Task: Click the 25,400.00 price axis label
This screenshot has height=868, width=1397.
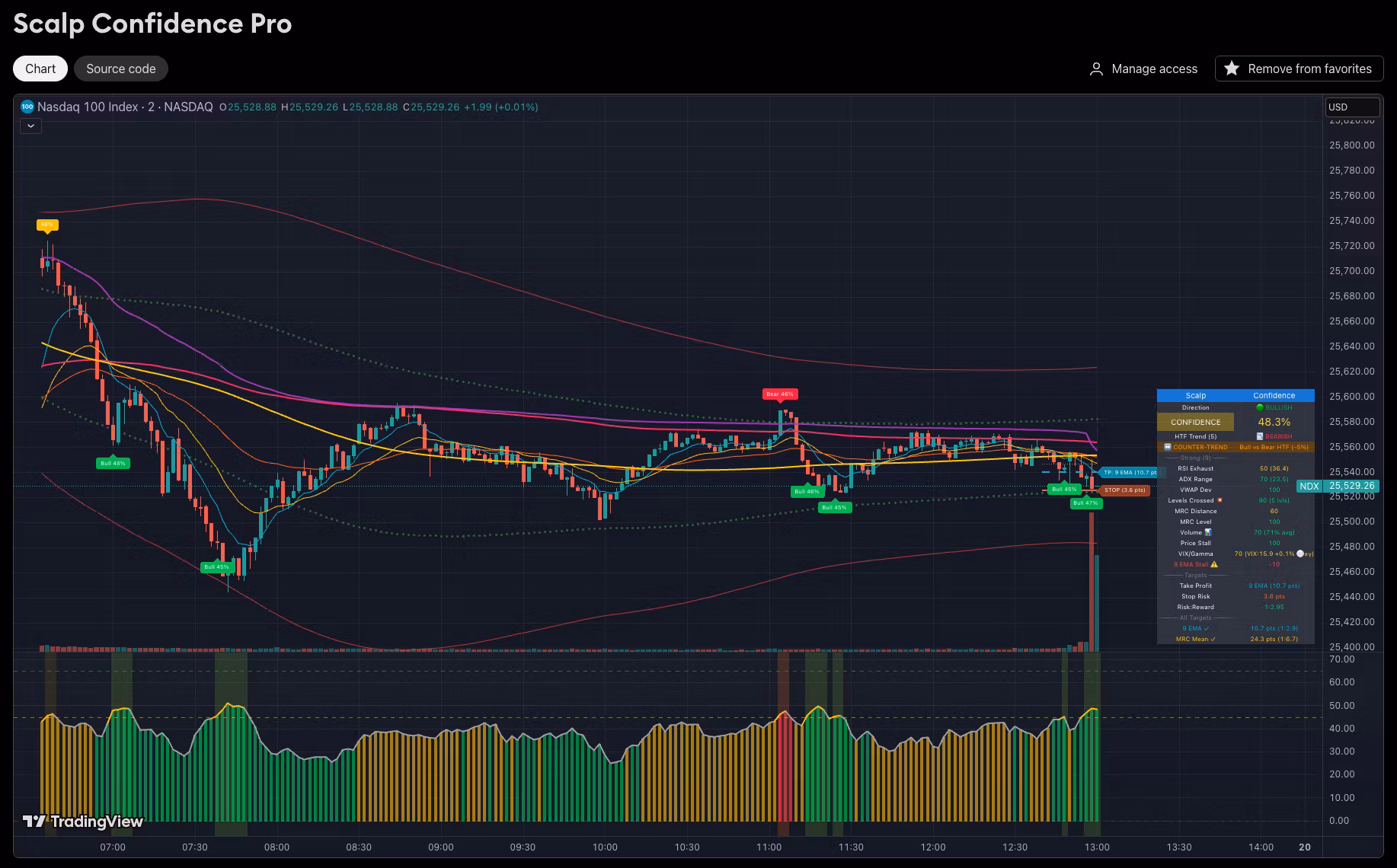Action: tap(1351, 646)
